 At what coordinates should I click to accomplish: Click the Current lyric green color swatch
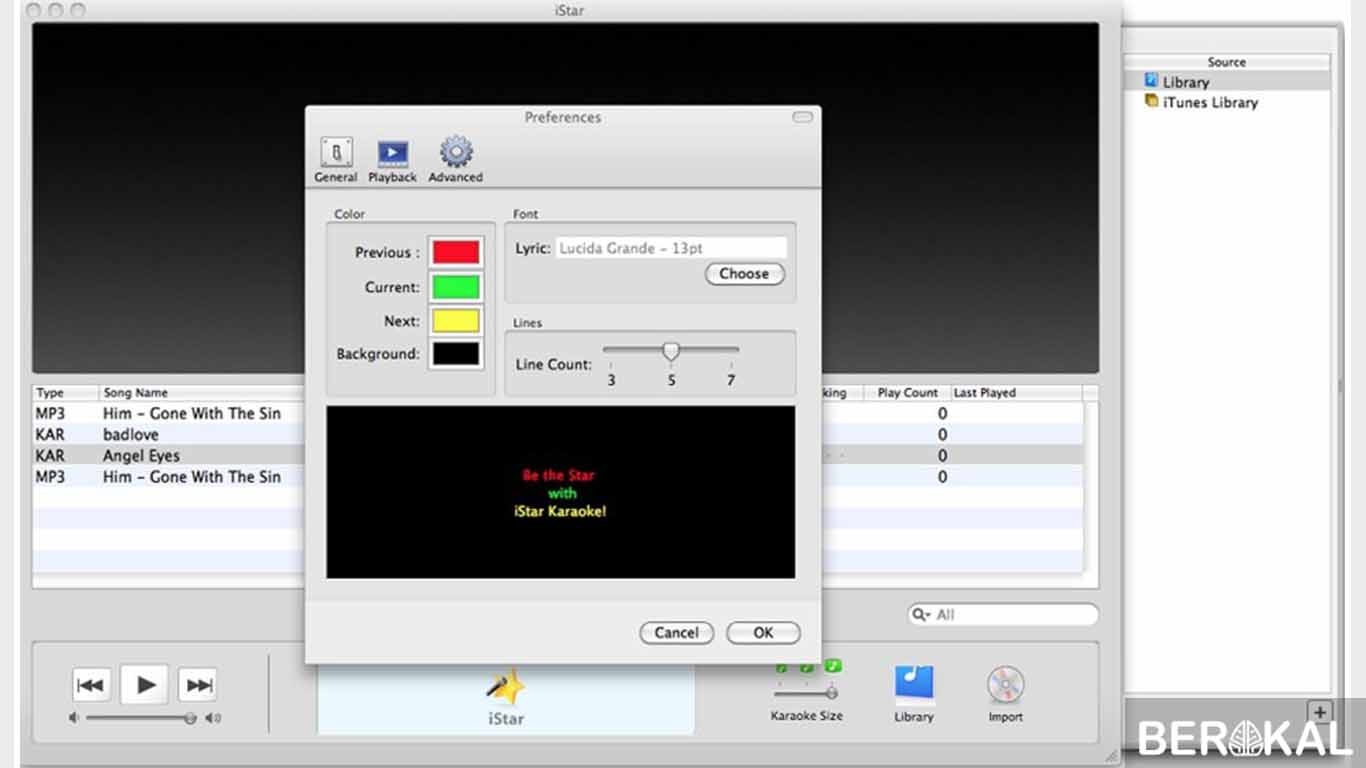tap(456, 287)
